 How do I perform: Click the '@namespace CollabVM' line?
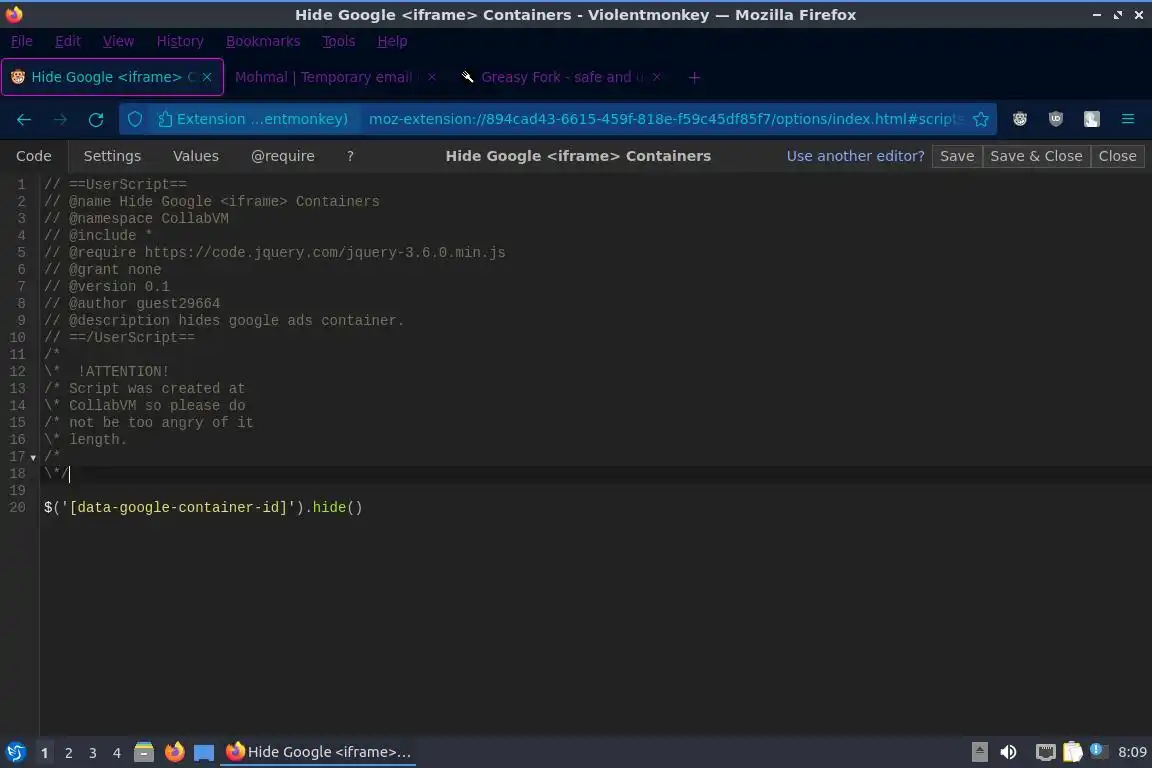point(136,218)
